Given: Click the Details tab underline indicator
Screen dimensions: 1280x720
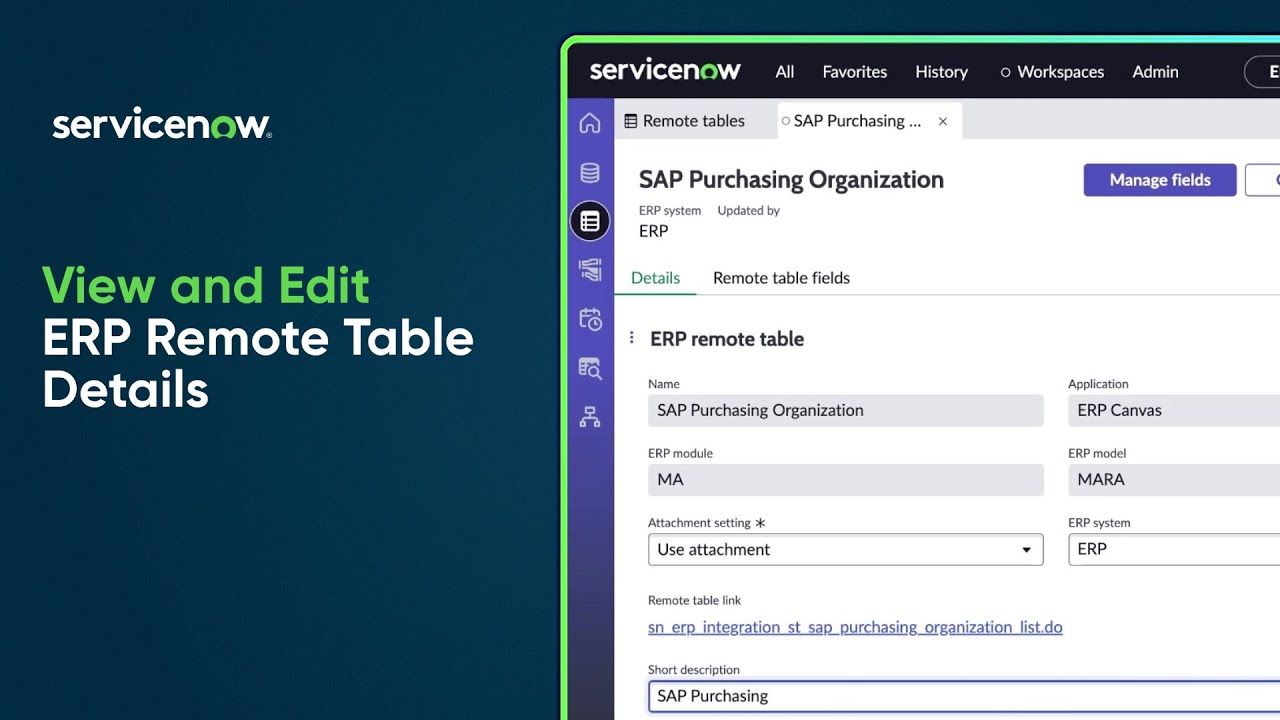Looking at the screenshot, I should [x=655, y=292].
